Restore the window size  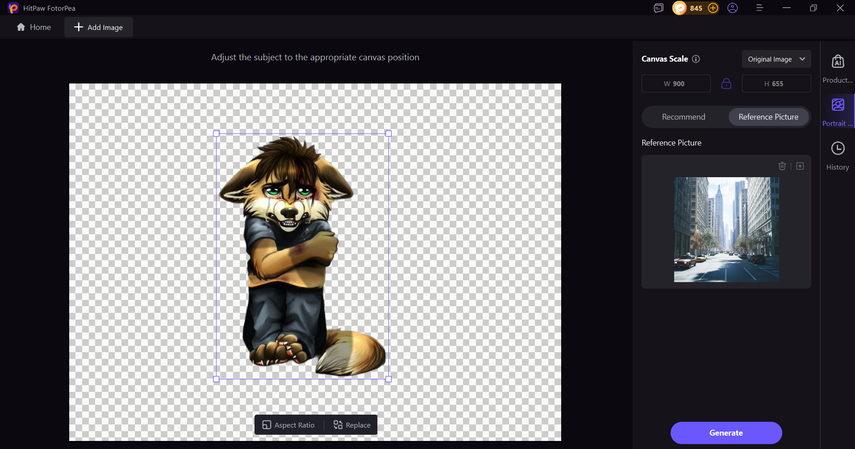(813, 8)
